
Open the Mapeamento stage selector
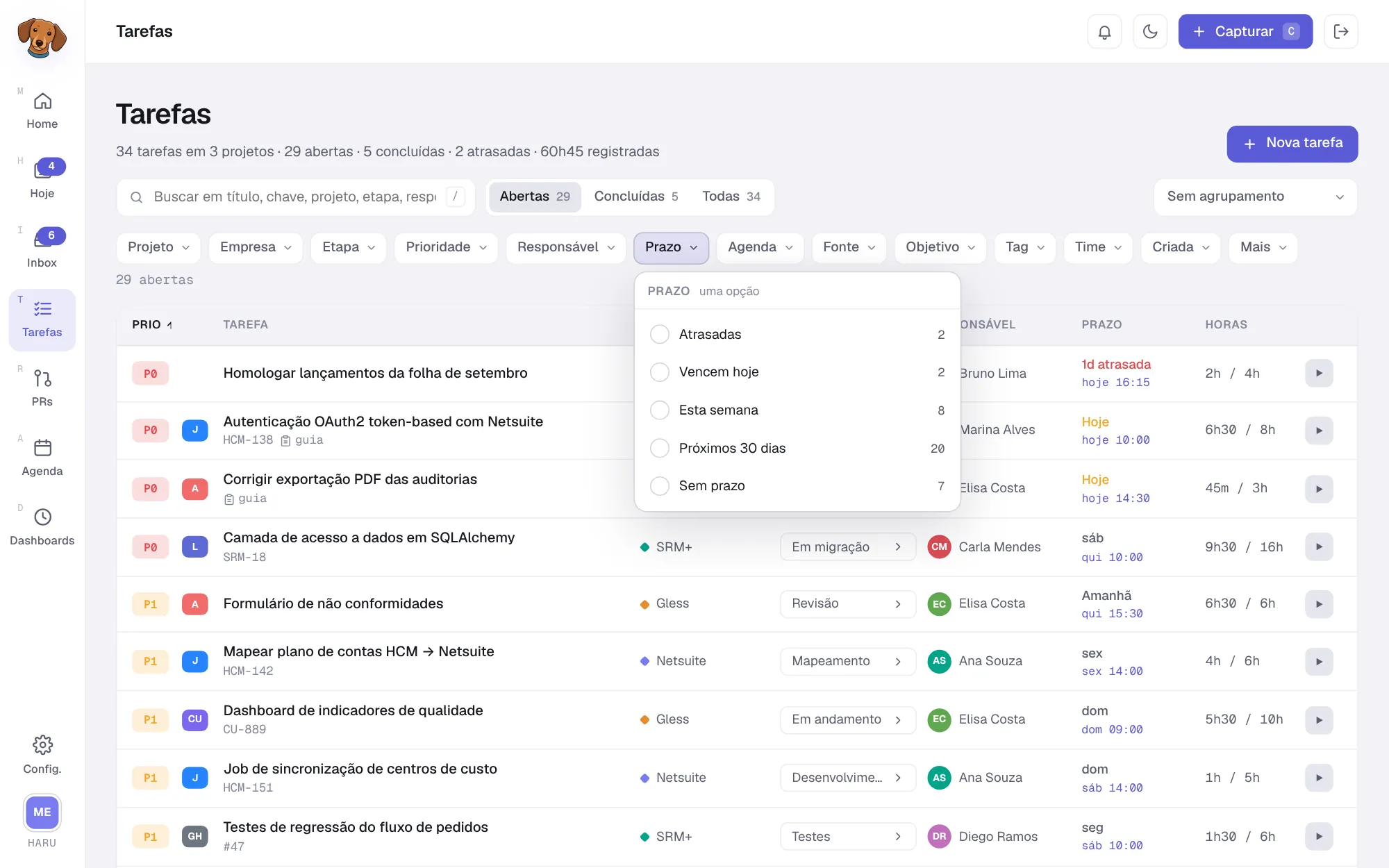point(847,661)
